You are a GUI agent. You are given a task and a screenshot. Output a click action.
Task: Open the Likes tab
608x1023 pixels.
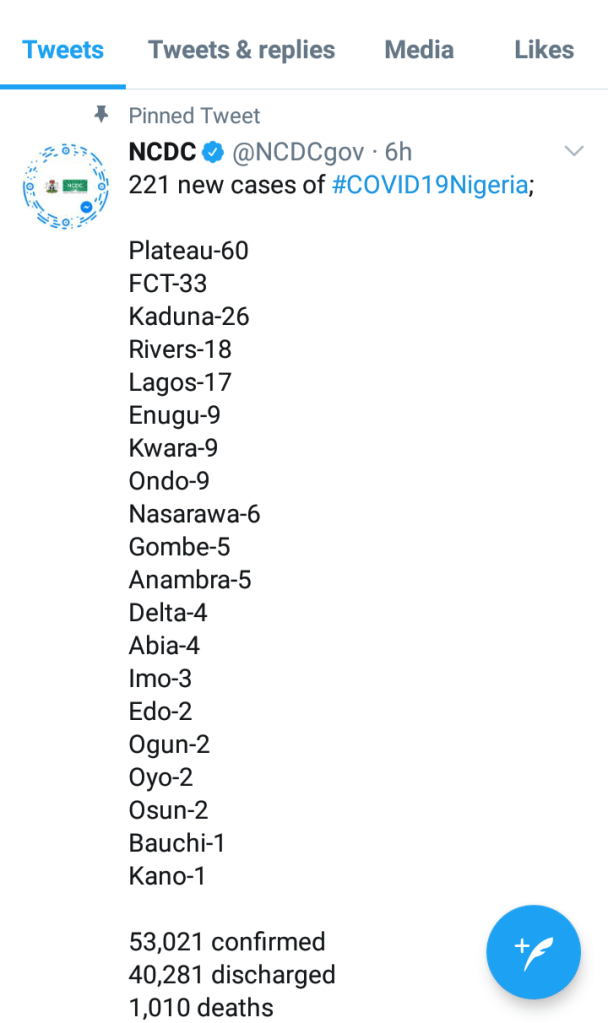point(544,49)
